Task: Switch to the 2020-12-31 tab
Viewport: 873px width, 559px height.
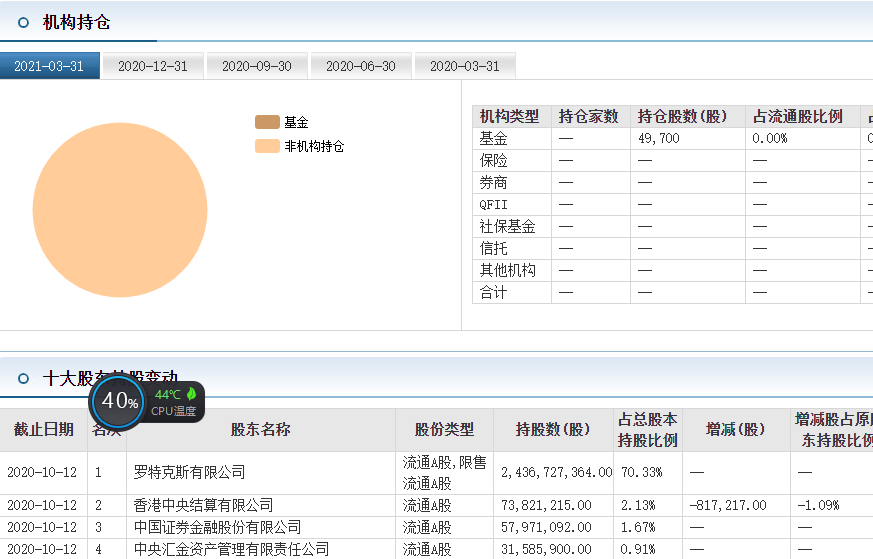Action: tap(153, 66)
